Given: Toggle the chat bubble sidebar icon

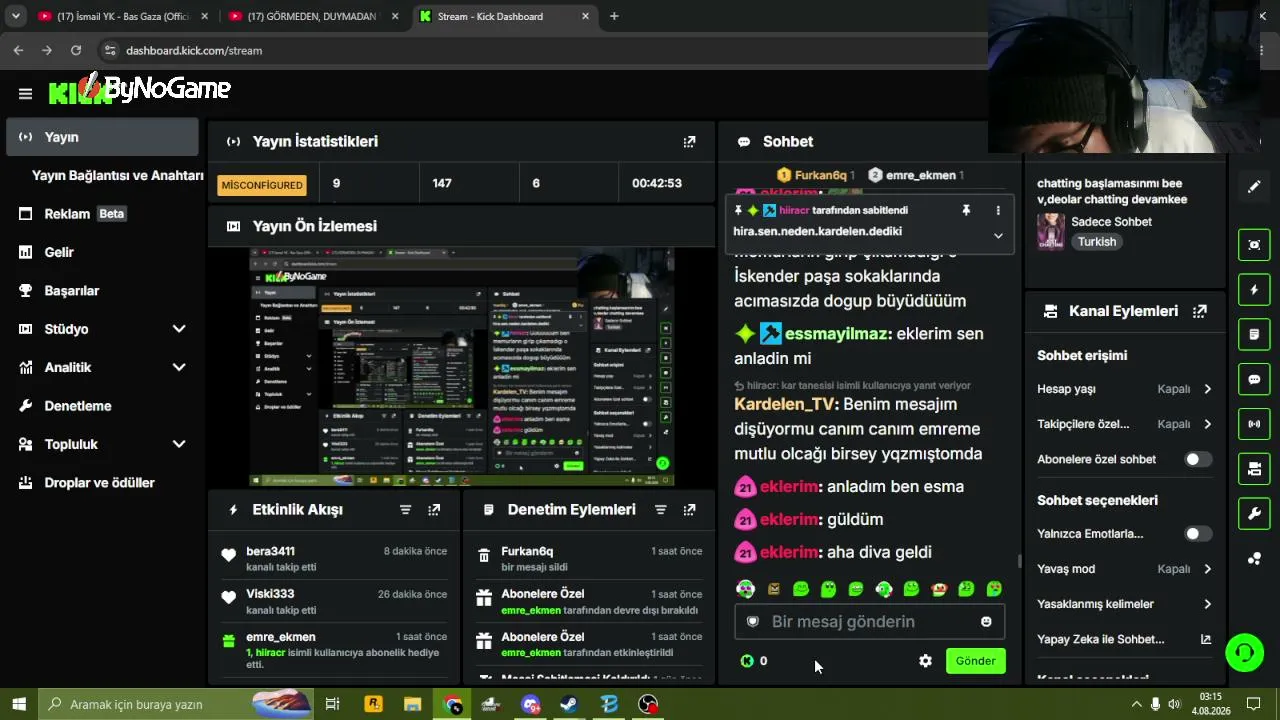Looking at the screenshot, I should (x=1254, y=380).
